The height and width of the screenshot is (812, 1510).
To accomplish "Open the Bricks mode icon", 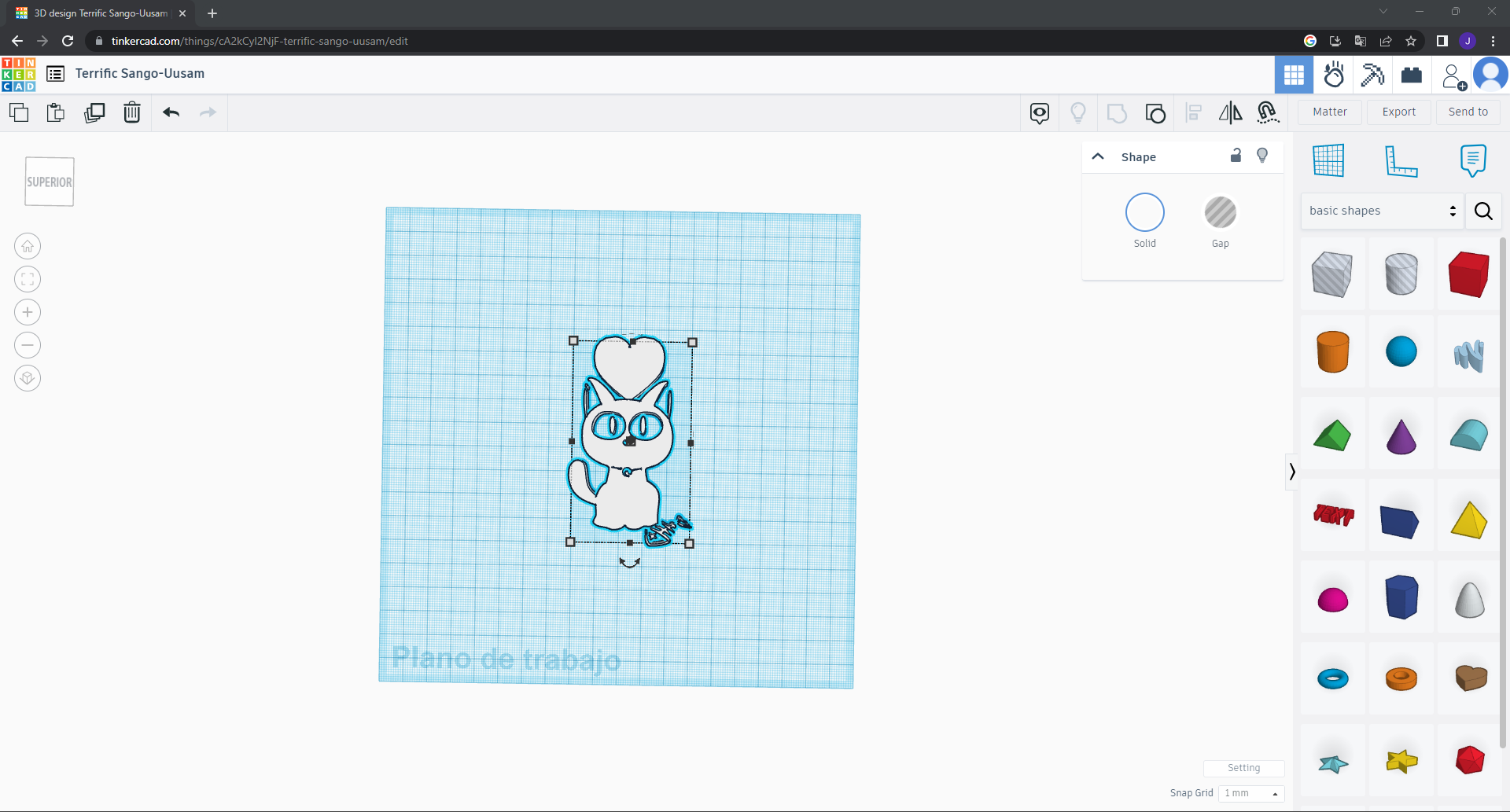I will pos(1412,75).
